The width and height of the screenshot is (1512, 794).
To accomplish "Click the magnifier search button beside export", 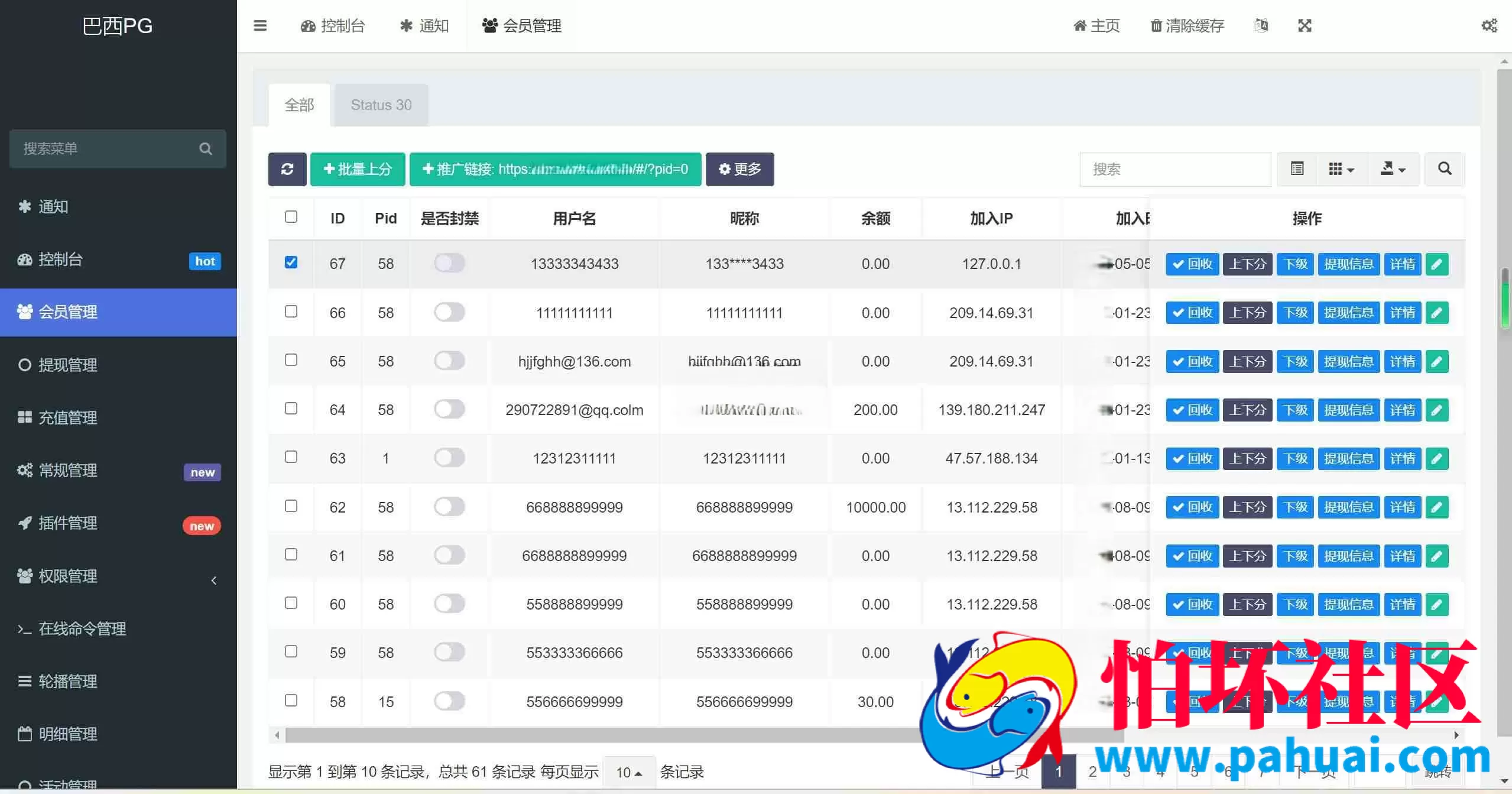I will (x=1445, y=169).
